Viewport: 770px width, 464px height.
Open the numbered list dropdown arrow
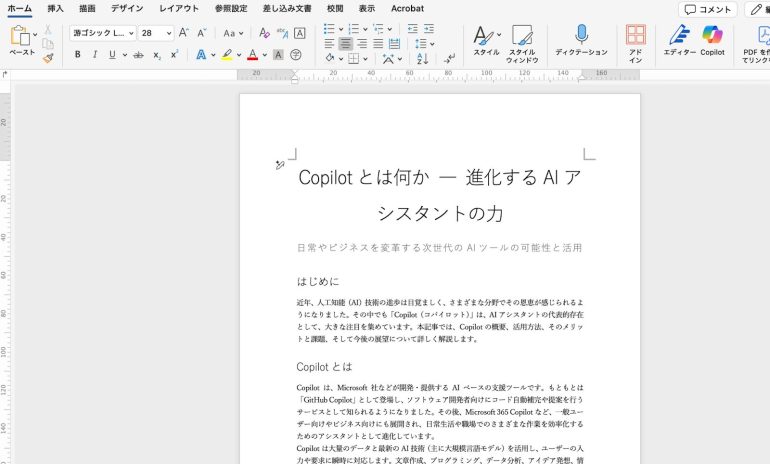[x=365, y=29]
